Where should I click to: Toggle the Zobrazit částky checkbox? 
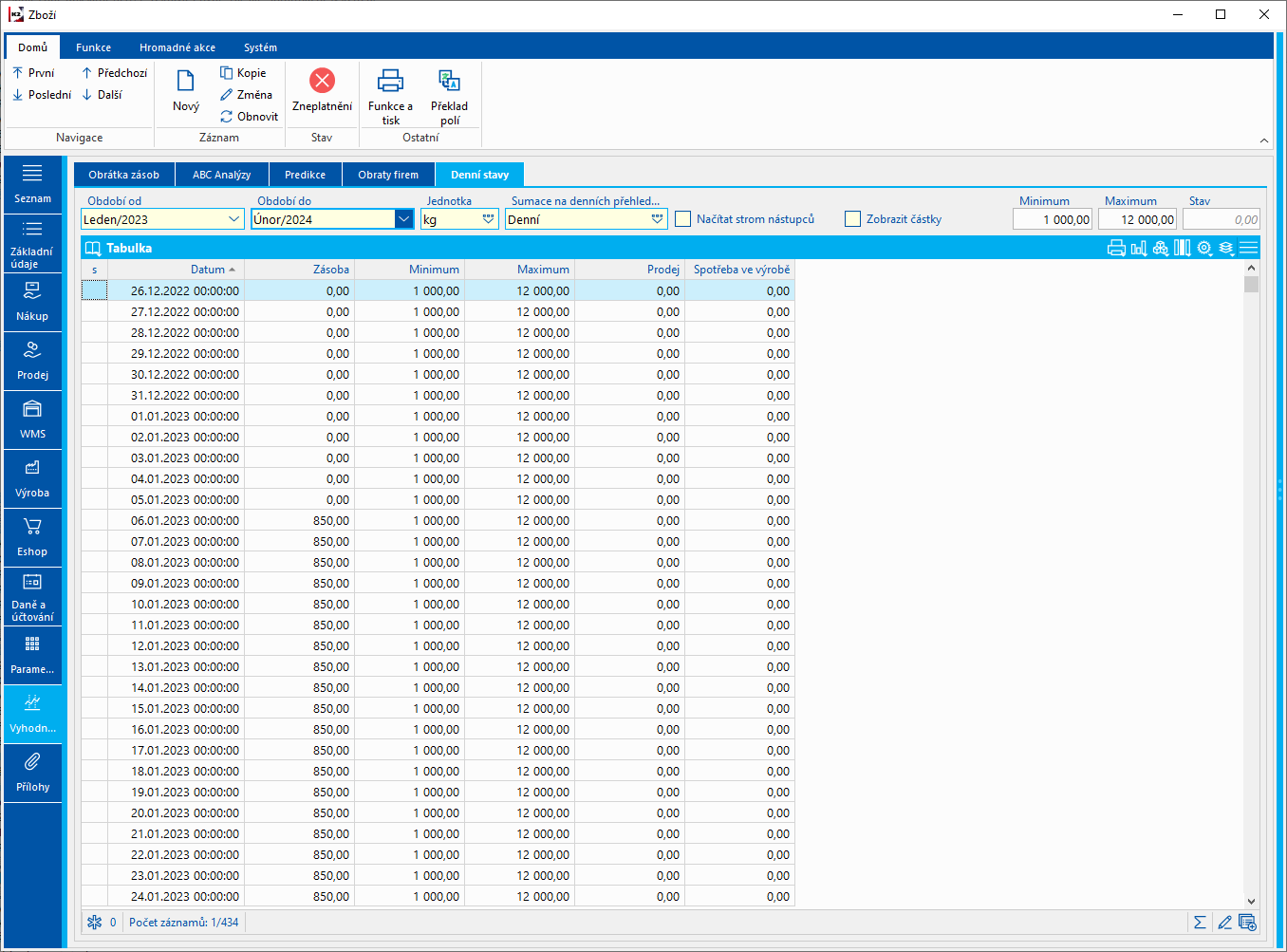(852, 219)
